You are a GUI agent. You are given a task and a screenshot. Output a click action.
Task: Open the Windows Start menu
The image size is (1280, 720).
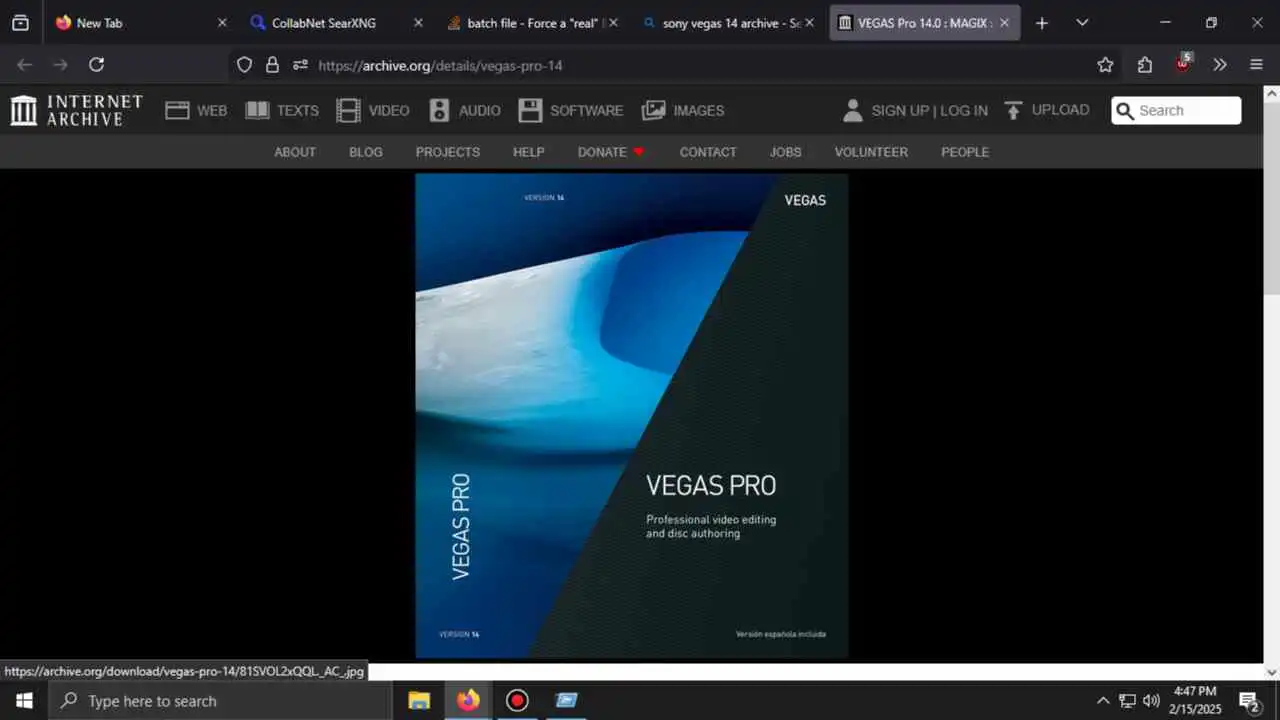coord(24,700)
